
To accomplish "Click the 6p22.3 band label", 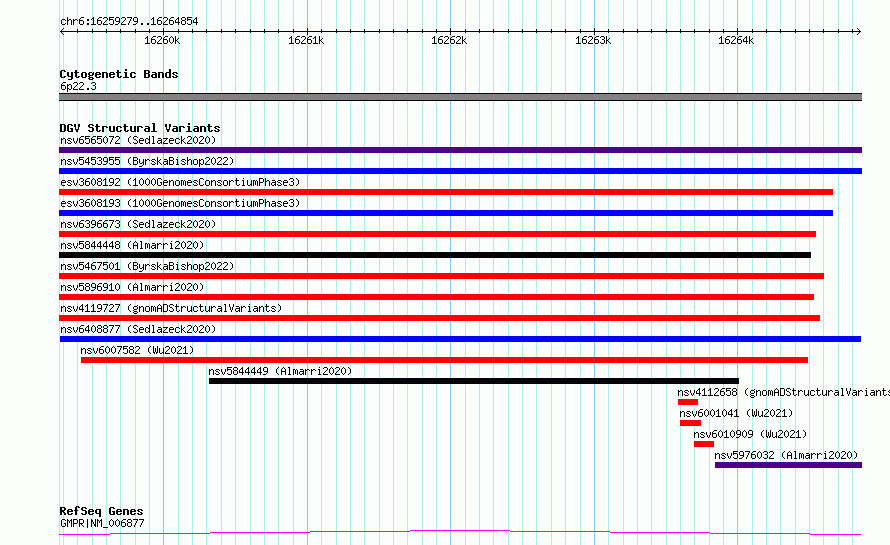I will [78, 86].
